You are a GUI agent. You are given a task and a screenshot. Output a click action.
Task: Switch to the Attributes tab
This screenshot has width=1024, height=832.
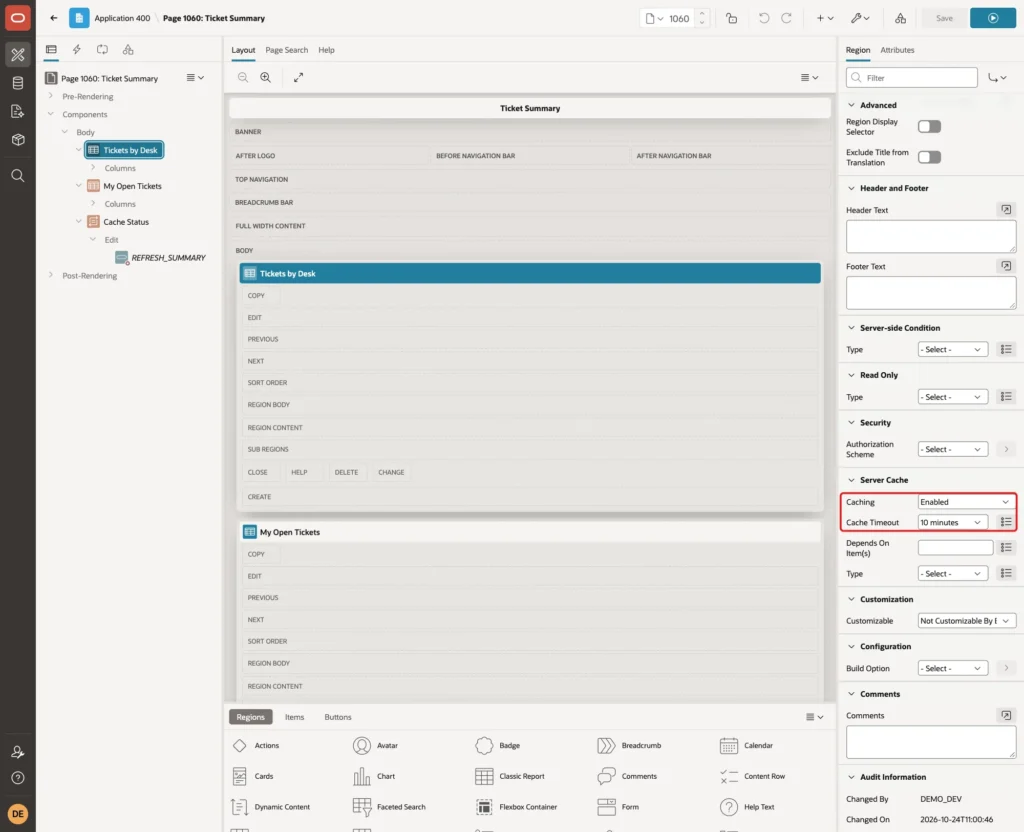pyautogui.click(x=897, y=50)
